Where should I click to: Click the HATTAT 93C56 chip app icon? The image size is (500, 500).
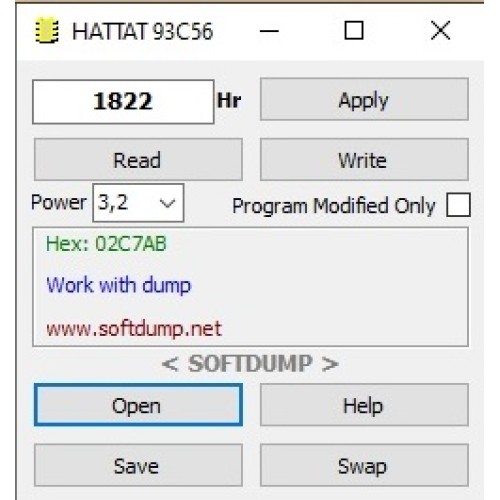[x=47, y=31]
